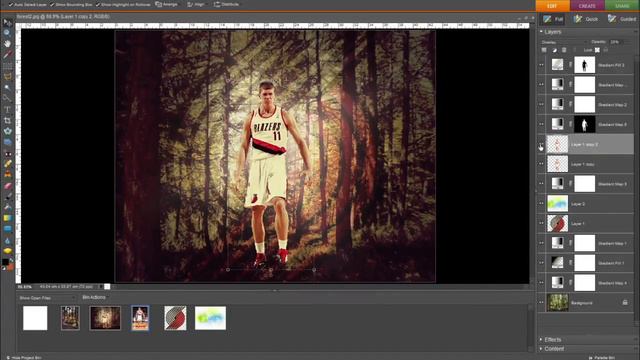Click Hide Project Bin
Image resolution: width=640 pixels, height=360 pixels.
[x=24, y=358]
